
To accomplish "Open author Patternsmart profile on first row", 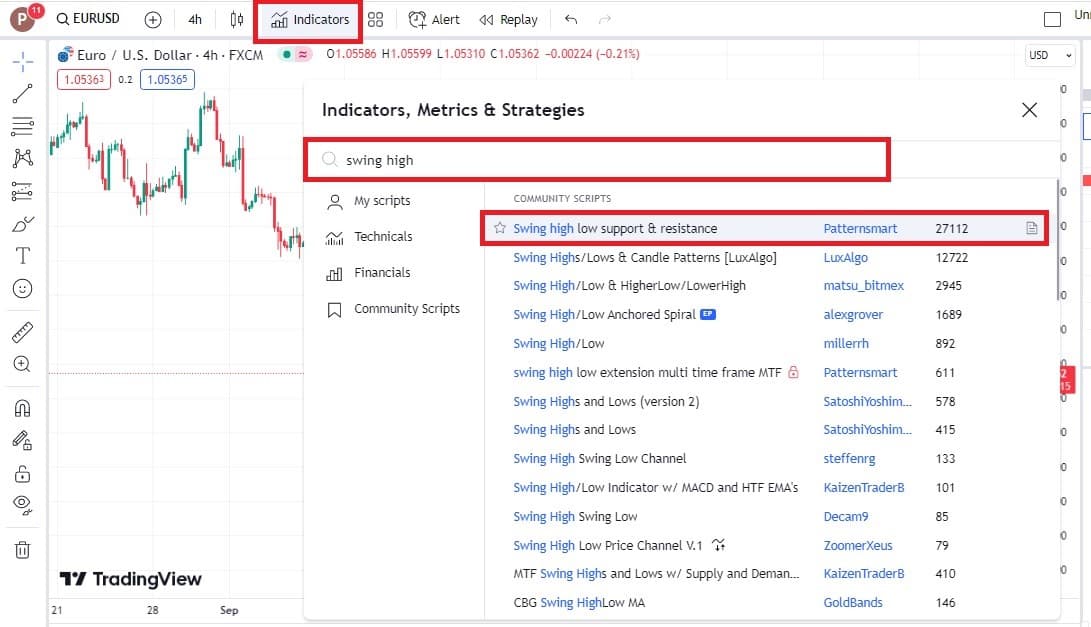I will tap(860, 228).
